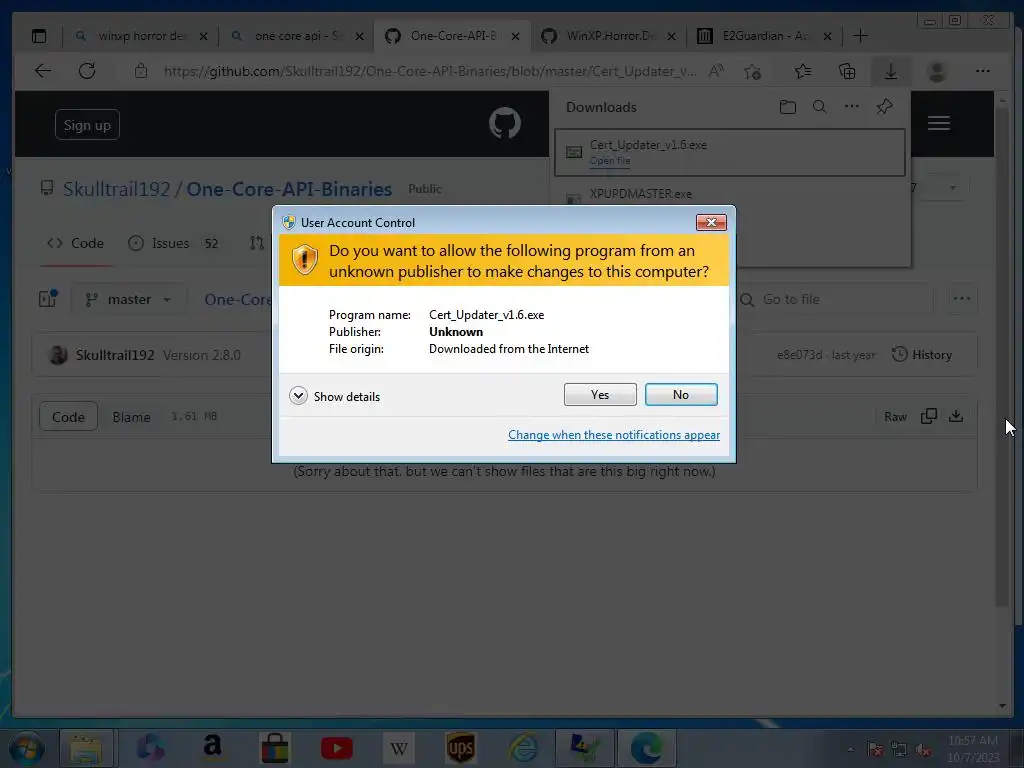Close the User Account Control dialog
The width and height of the screenshot is (1024, 768).
click(711, 223)
